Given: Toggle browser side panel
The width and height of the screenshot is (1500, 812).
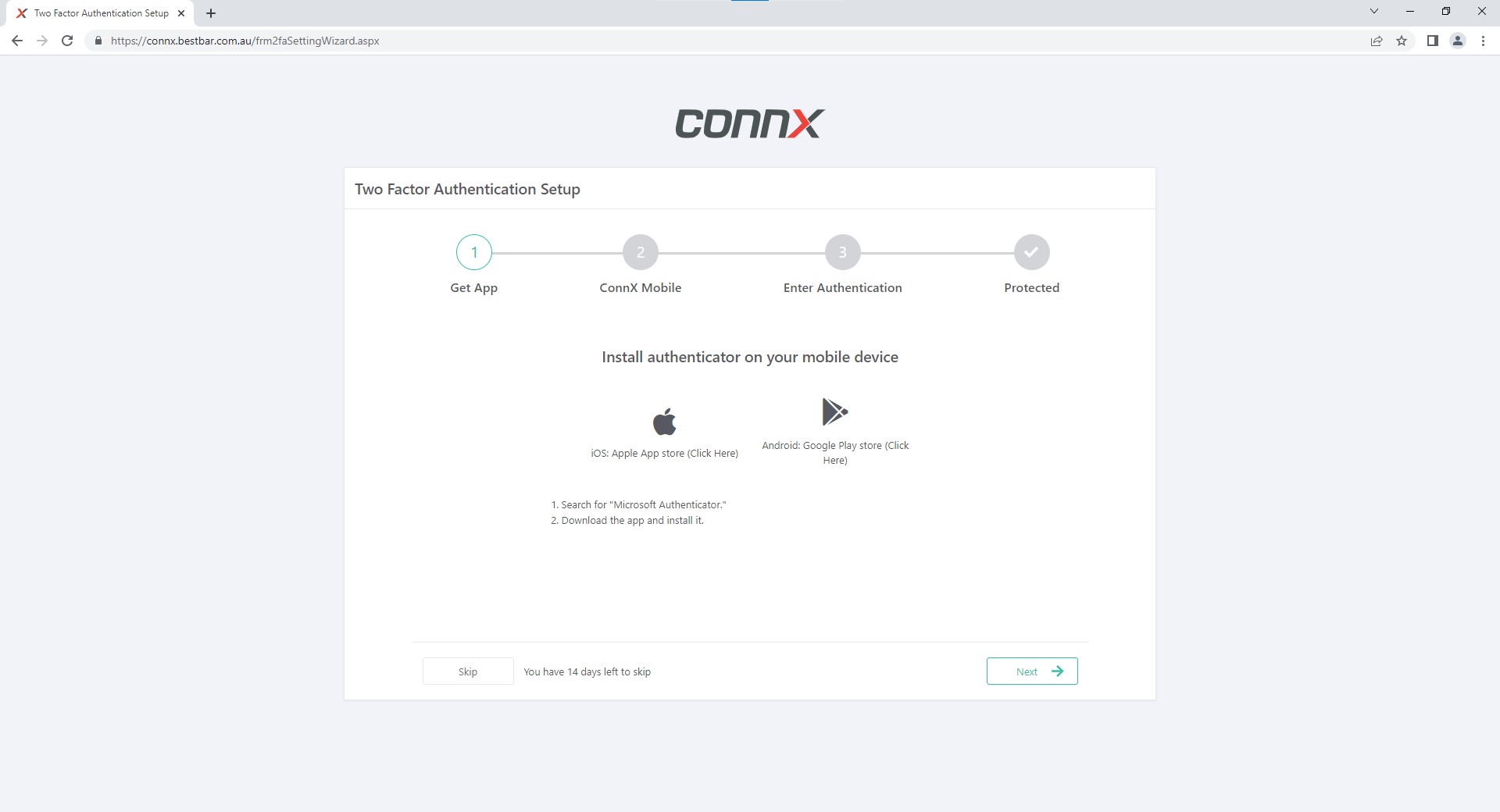Looking at the screenshot, I should pos(1433,41).
